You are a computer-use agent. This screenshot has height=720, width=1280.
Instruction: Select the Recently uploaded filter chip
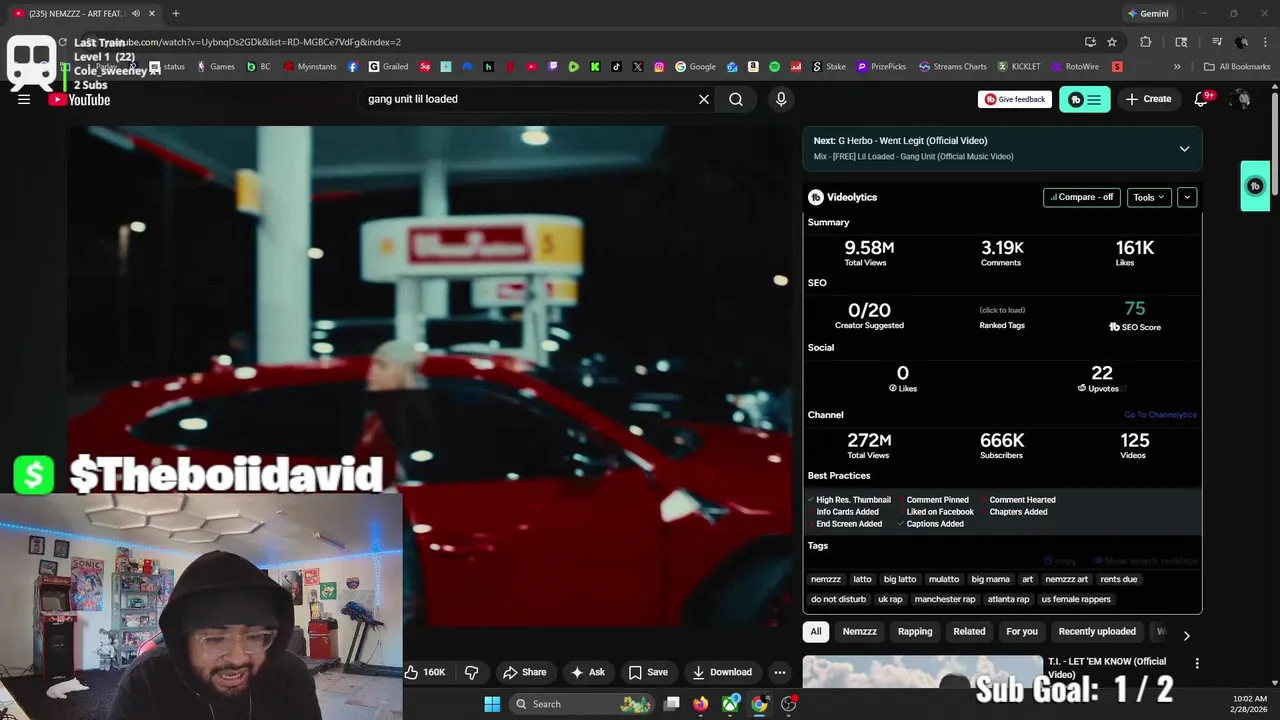(x=1097, y=631)
